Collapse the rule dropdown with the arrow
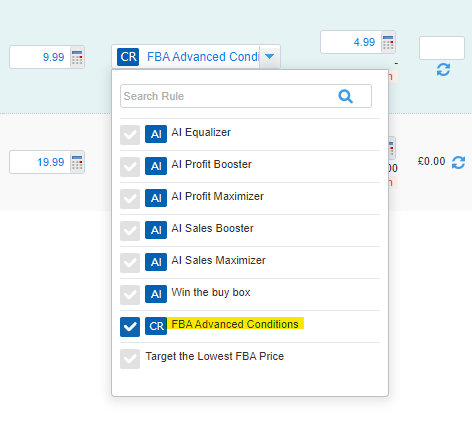 pos(270,57)
